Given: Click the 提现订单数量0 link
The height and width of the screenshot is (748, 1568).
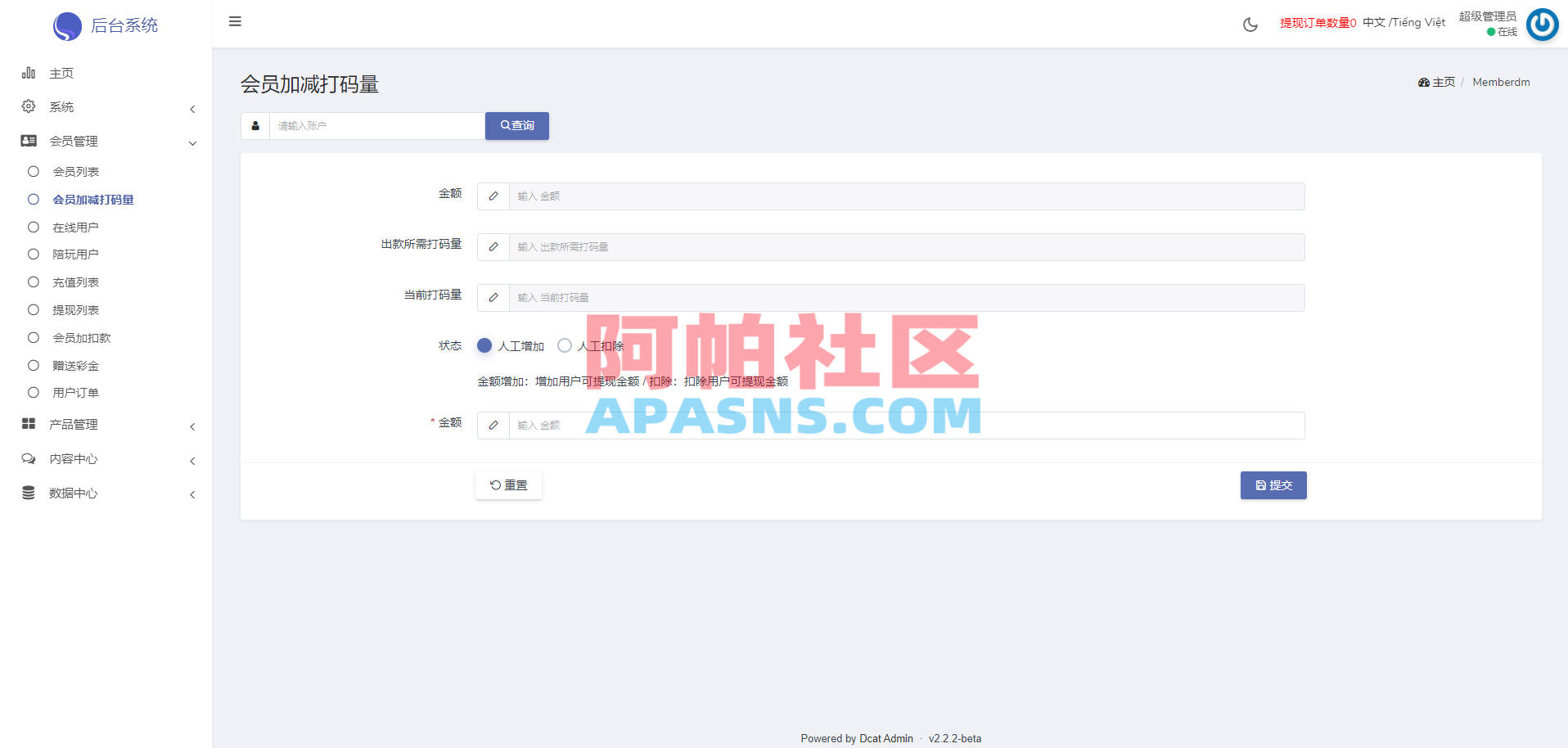Looking at the screenshot, I should tap(1318, 22).
